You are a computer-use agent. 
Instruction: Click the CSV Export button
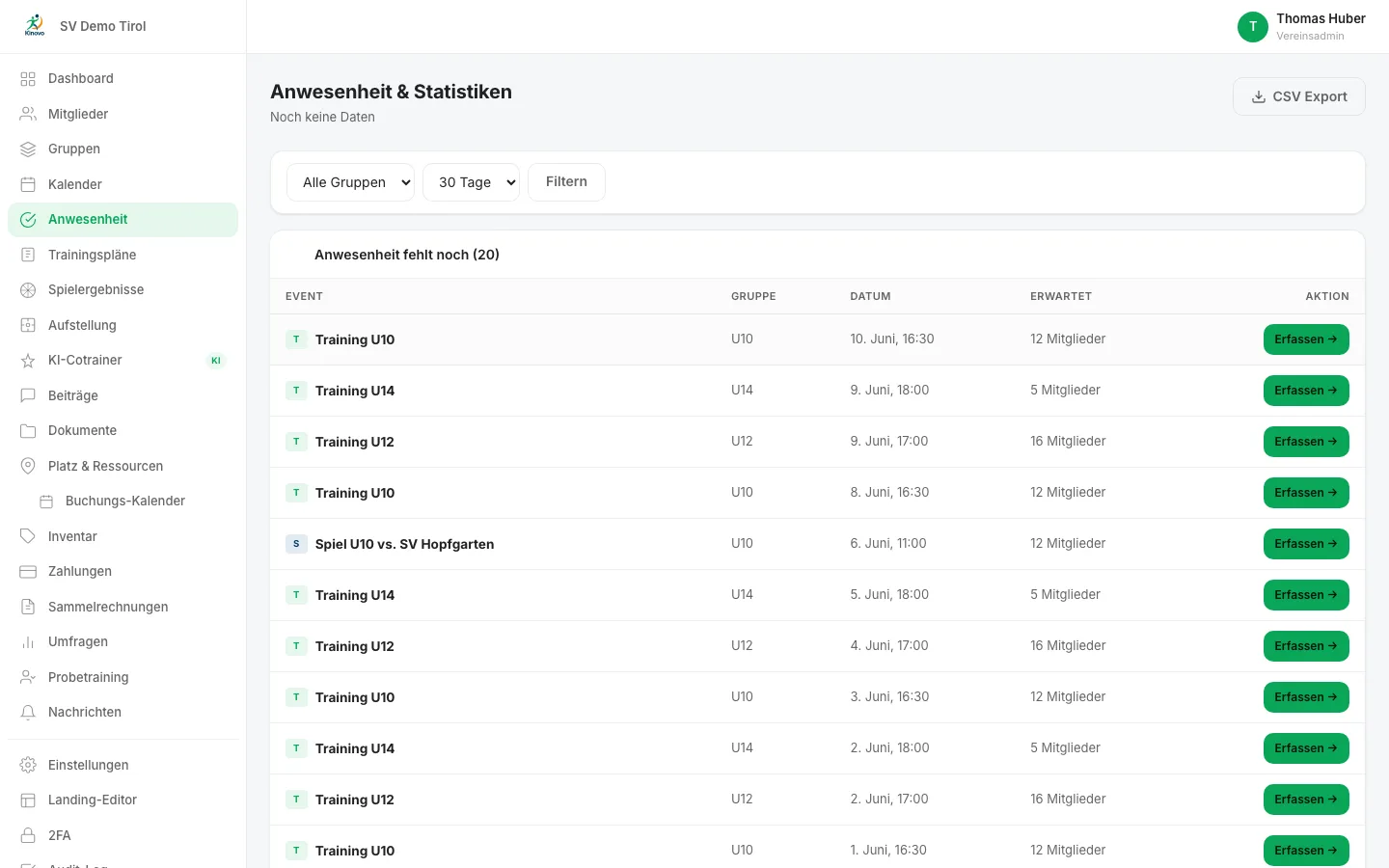(1298, 96)
